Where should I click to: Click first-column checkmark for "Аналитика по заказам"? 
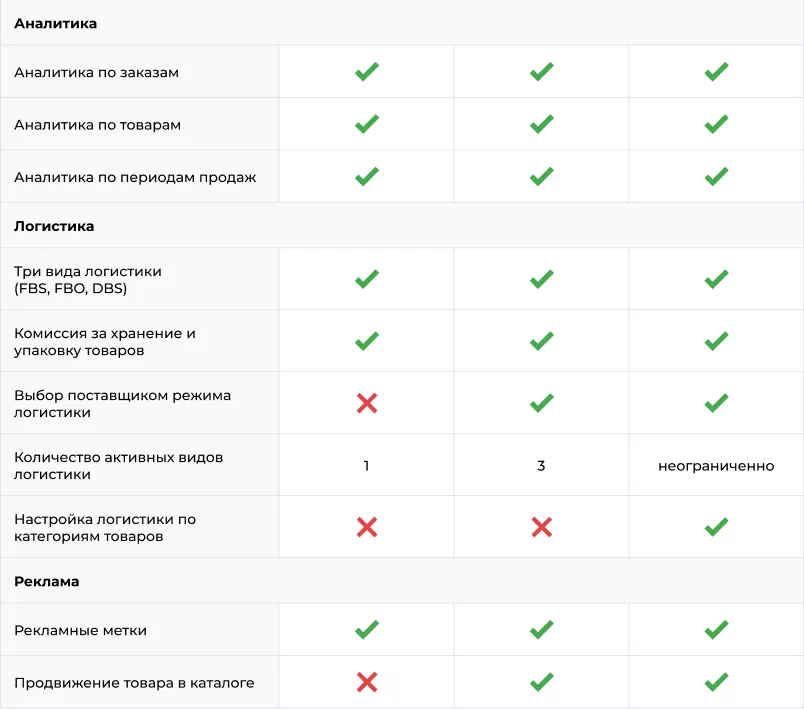click(x=367, y=72)
